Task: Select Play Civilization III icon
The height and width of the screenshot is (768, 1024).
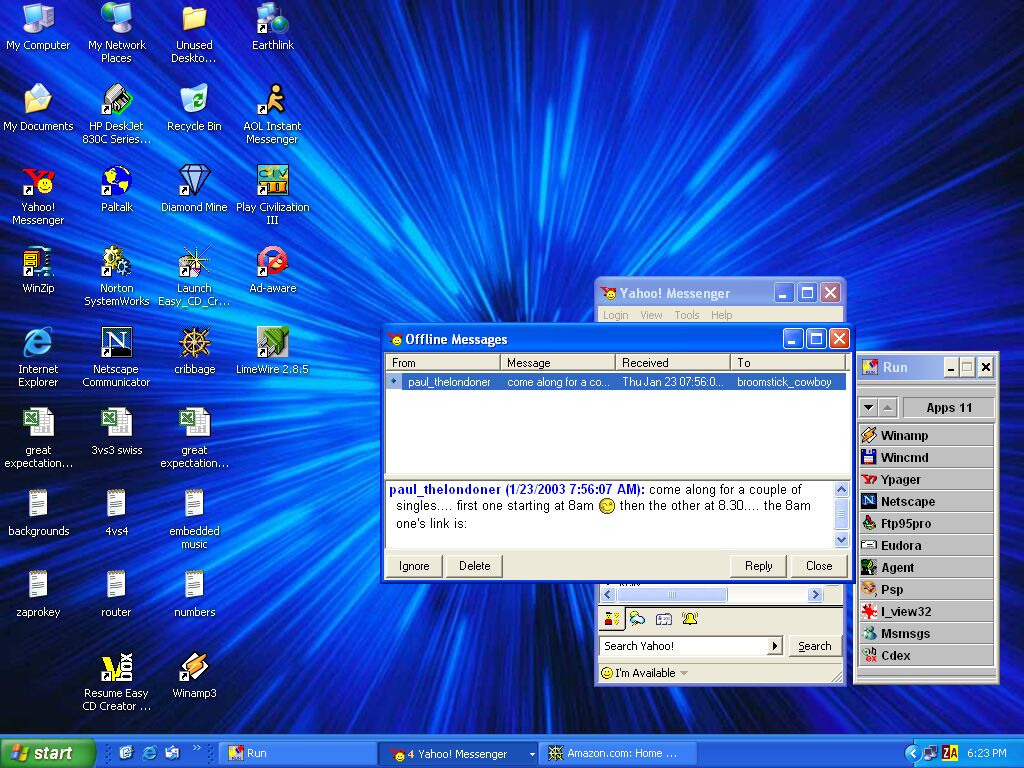Action: [x=272, y=195]
